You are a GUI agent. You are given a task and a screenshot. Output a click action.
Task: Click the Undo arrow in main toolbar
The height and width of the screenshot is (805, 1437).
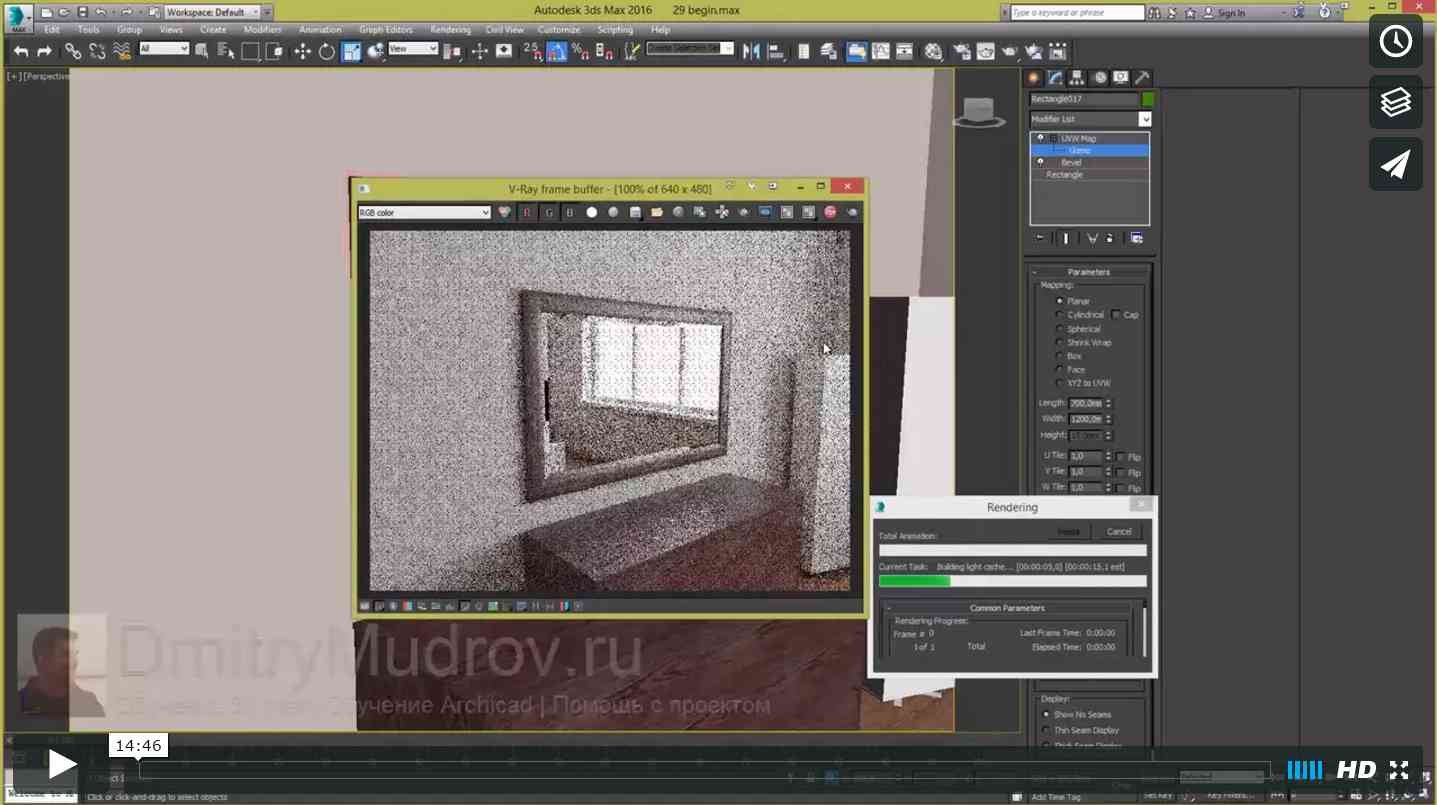tap(21, 51)
